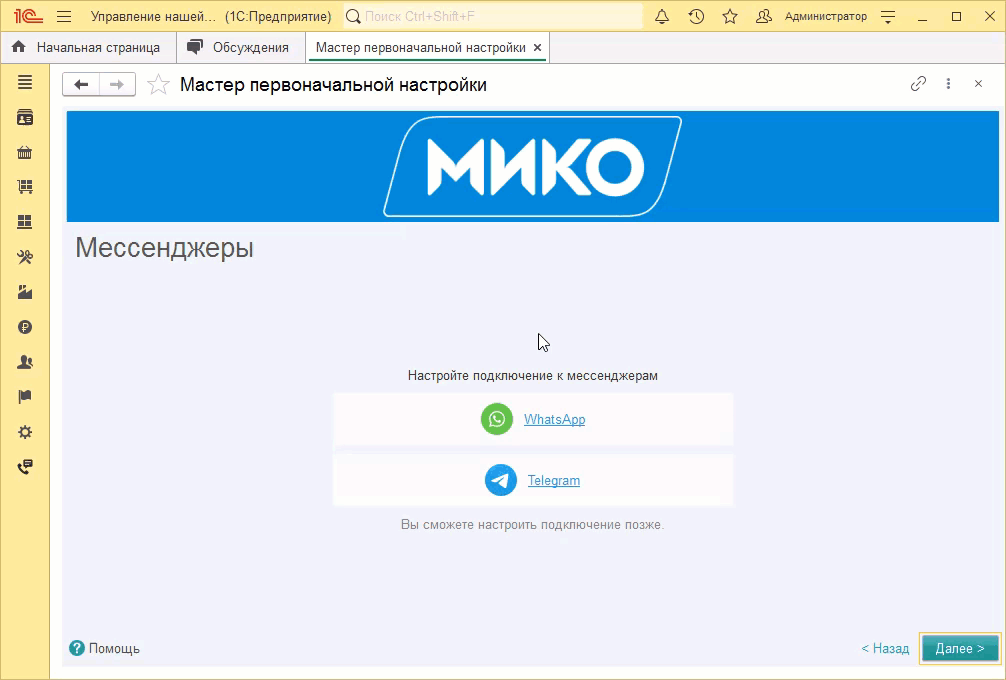This screenshot has width=1006, height=680.
Task: Open the sidebar sections hamburger menu
Action: pos(26,83)
